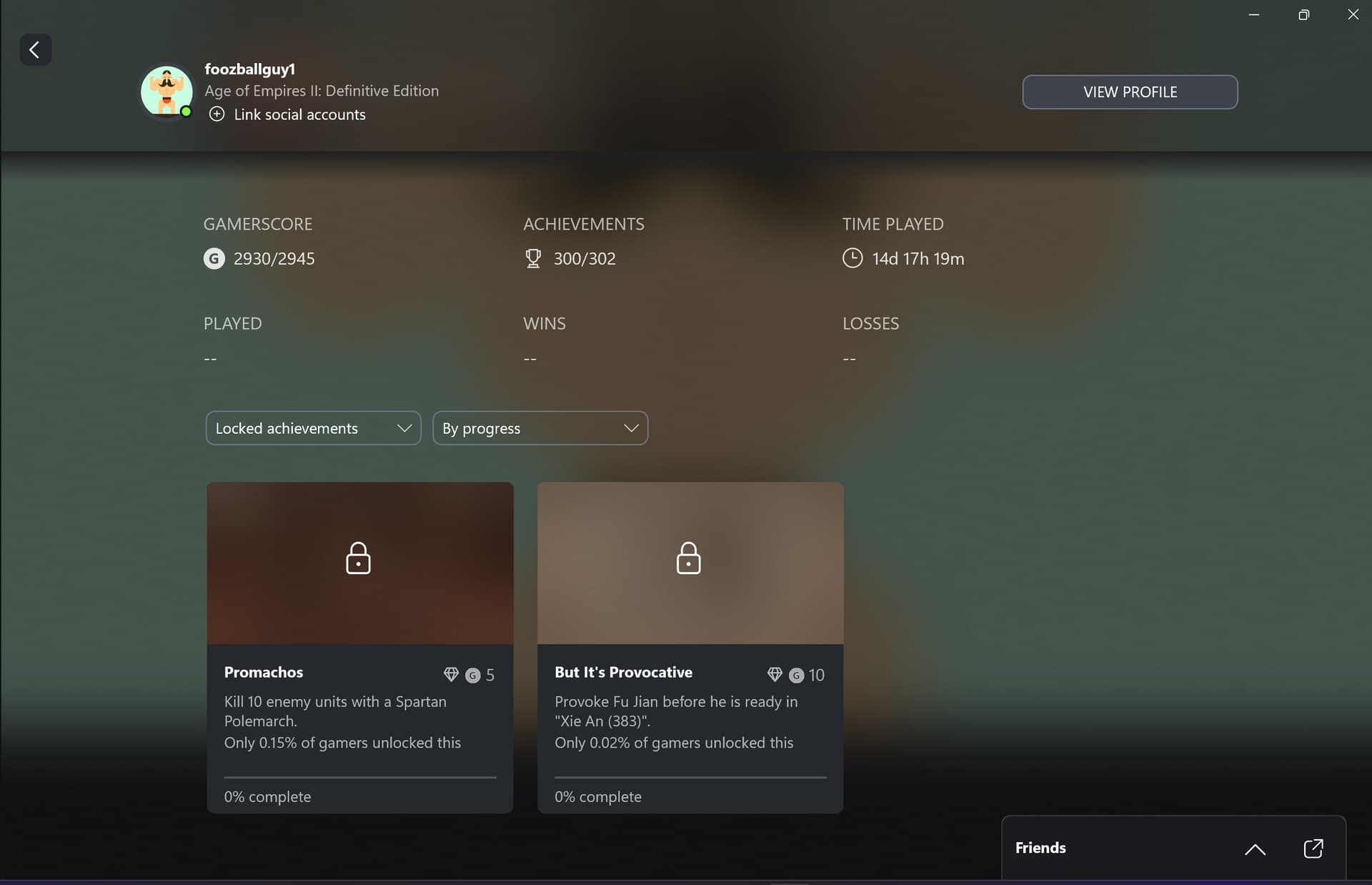Click the plus icon beside Link social accounts

(x=217, y=114)
